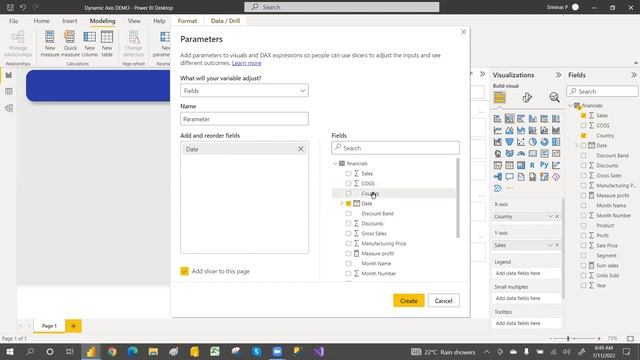Uncheck Sales in the right Fields pane
Viewport: 640px width, 360px height.
[x=583, y=116]
